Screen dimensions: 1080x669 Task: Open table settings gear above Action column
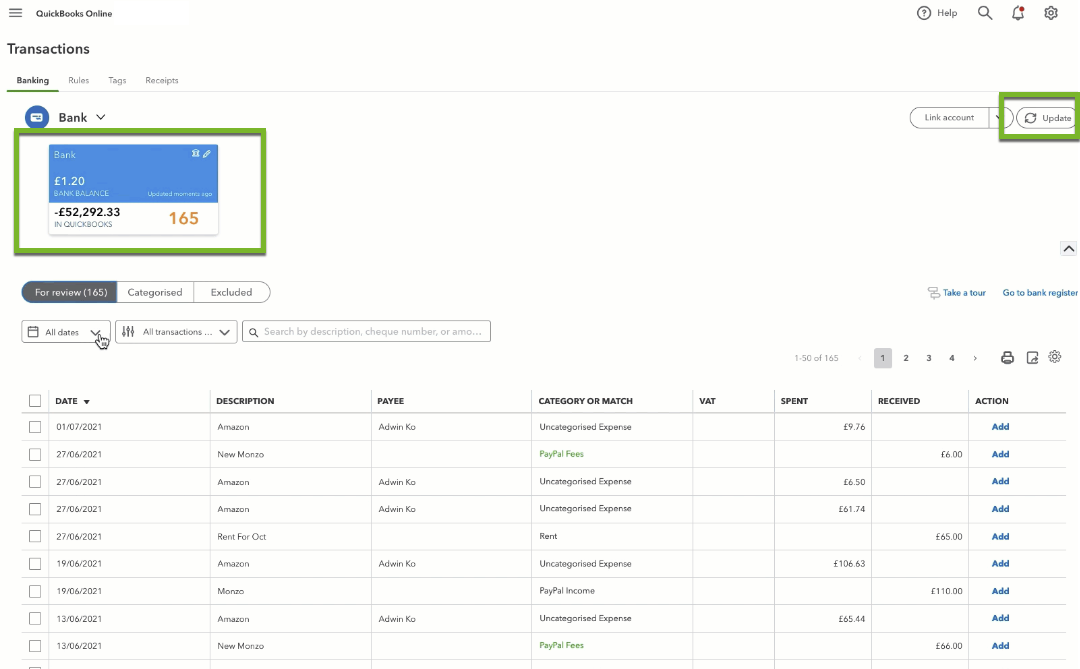tap(1055, 357)
